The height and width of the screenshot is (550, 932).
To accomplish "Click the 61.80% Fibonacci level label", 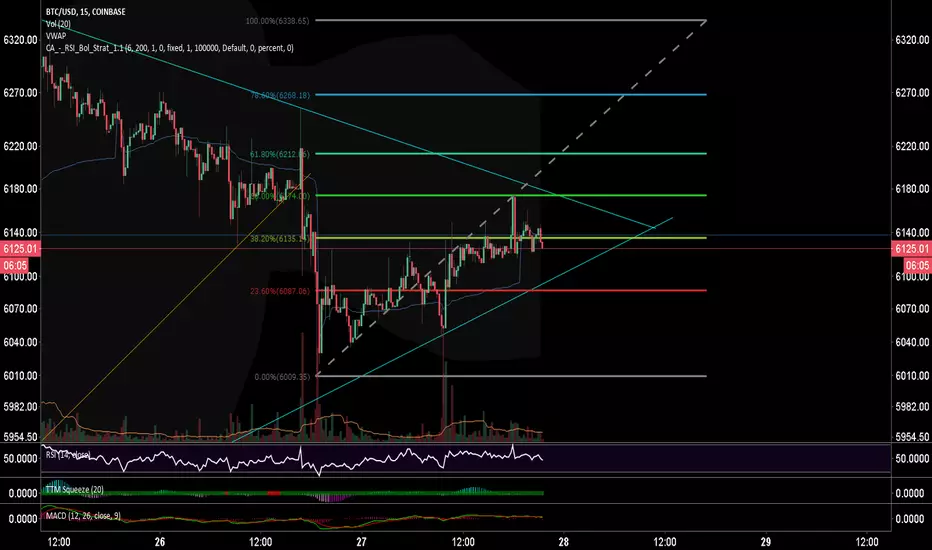I will (x=279, y=154).
